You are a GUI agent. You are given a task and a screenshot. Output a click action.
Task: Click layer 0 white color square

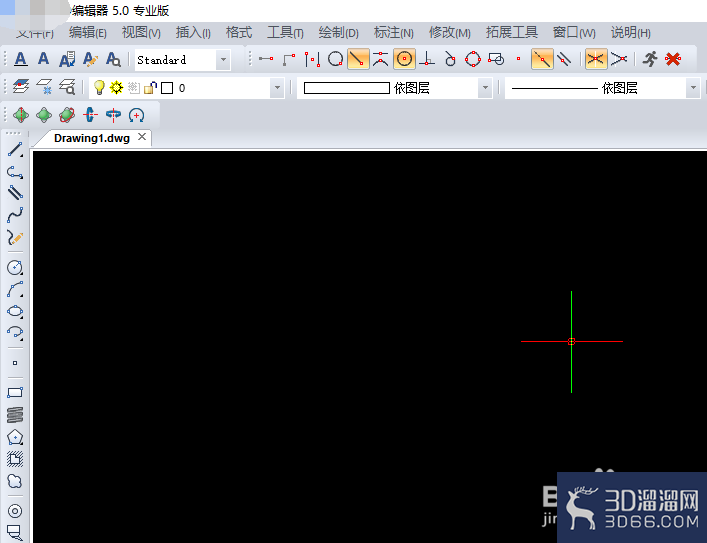[167, 88]
